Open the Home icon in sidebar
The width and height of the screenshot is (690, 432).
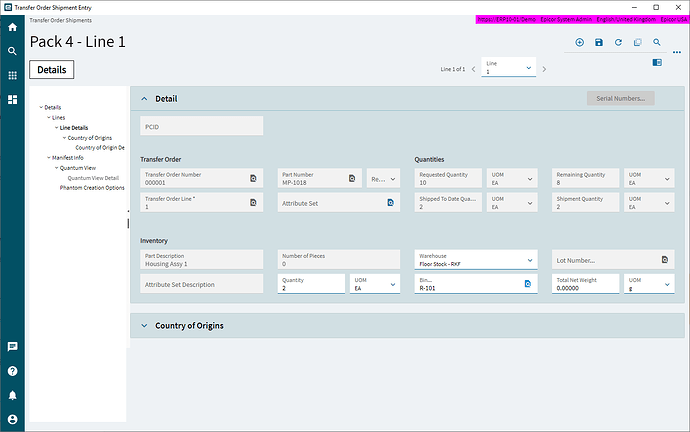(12, 27)
